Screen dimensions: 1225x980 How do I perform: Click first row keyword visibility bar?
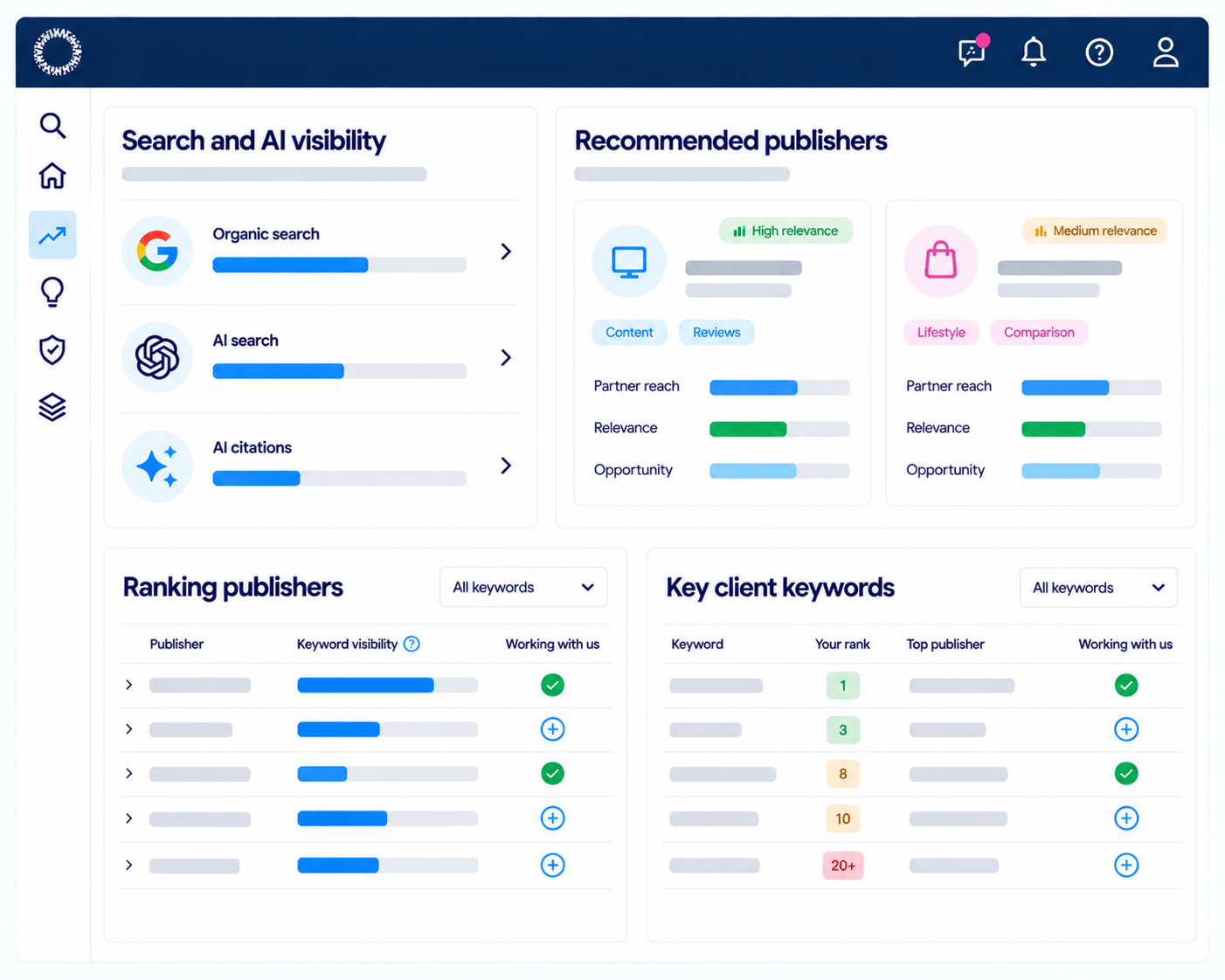[387, 685]
